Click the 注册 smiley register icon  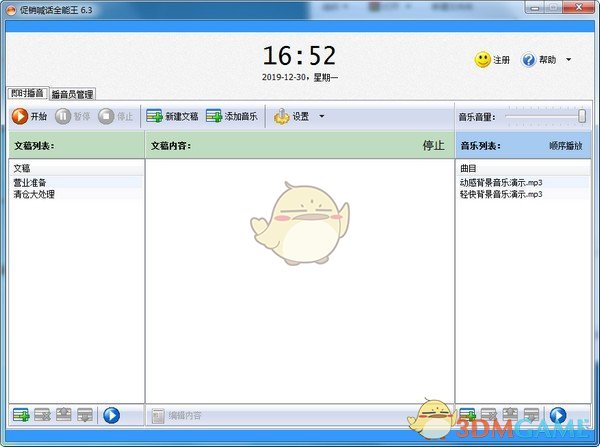pyautogui.click(x=483, y=60)
